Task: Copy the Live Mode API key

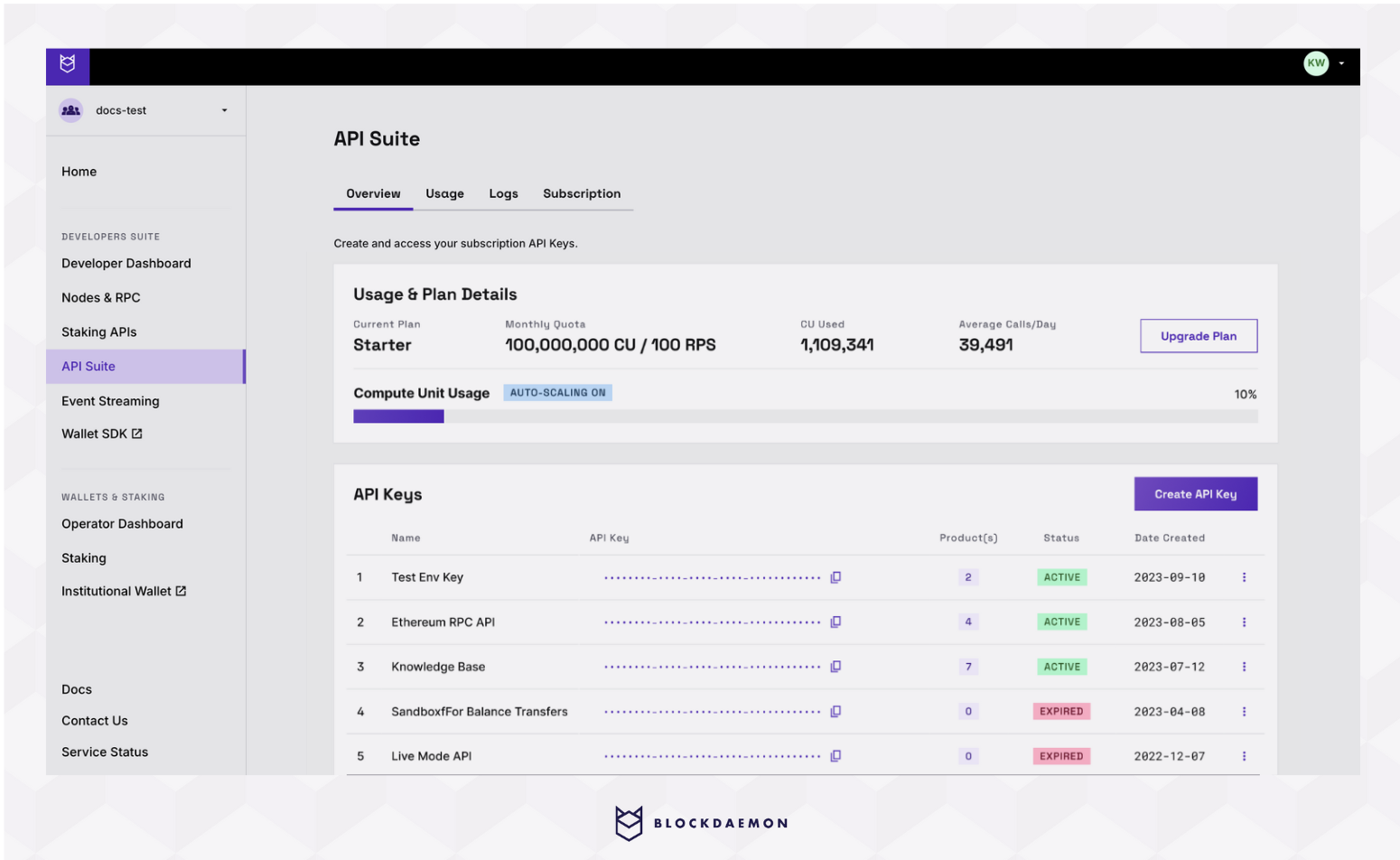Action: click(835, 756)
